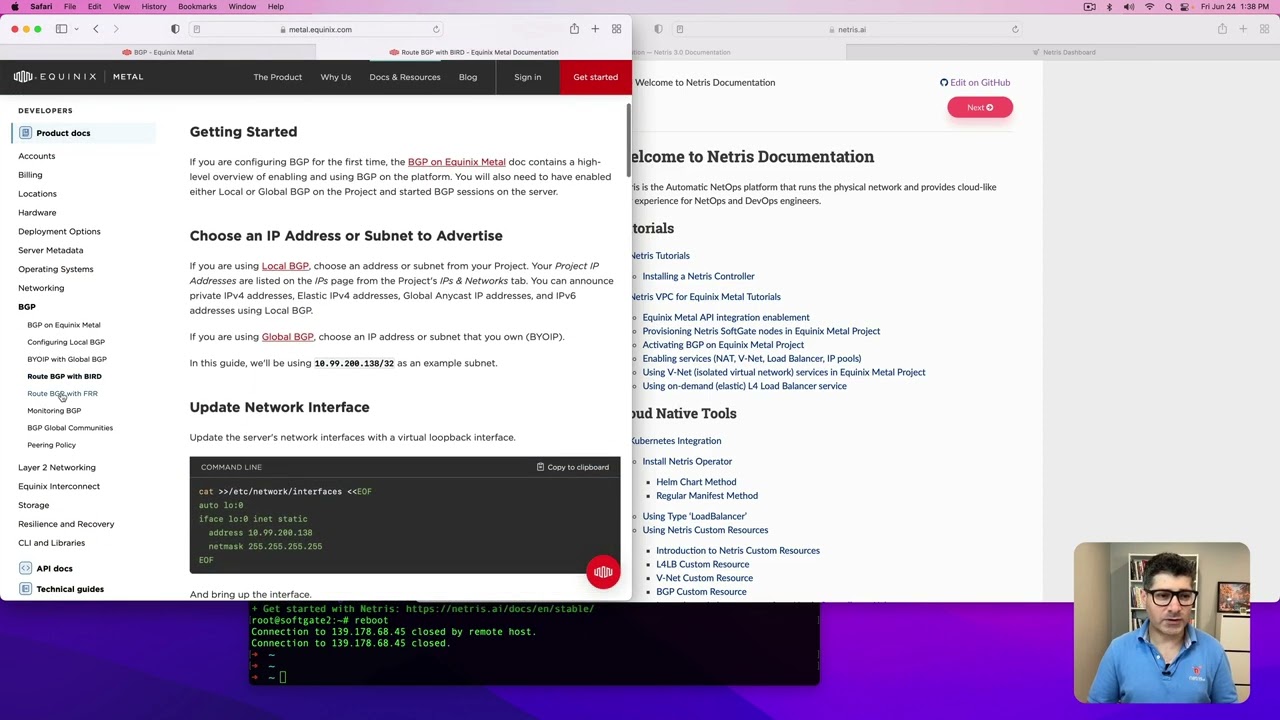Viewport: 1280px width, 720px height.
Task: Expand Storage sidebar section
Action: pyautogui.click(x=33, y=505)
